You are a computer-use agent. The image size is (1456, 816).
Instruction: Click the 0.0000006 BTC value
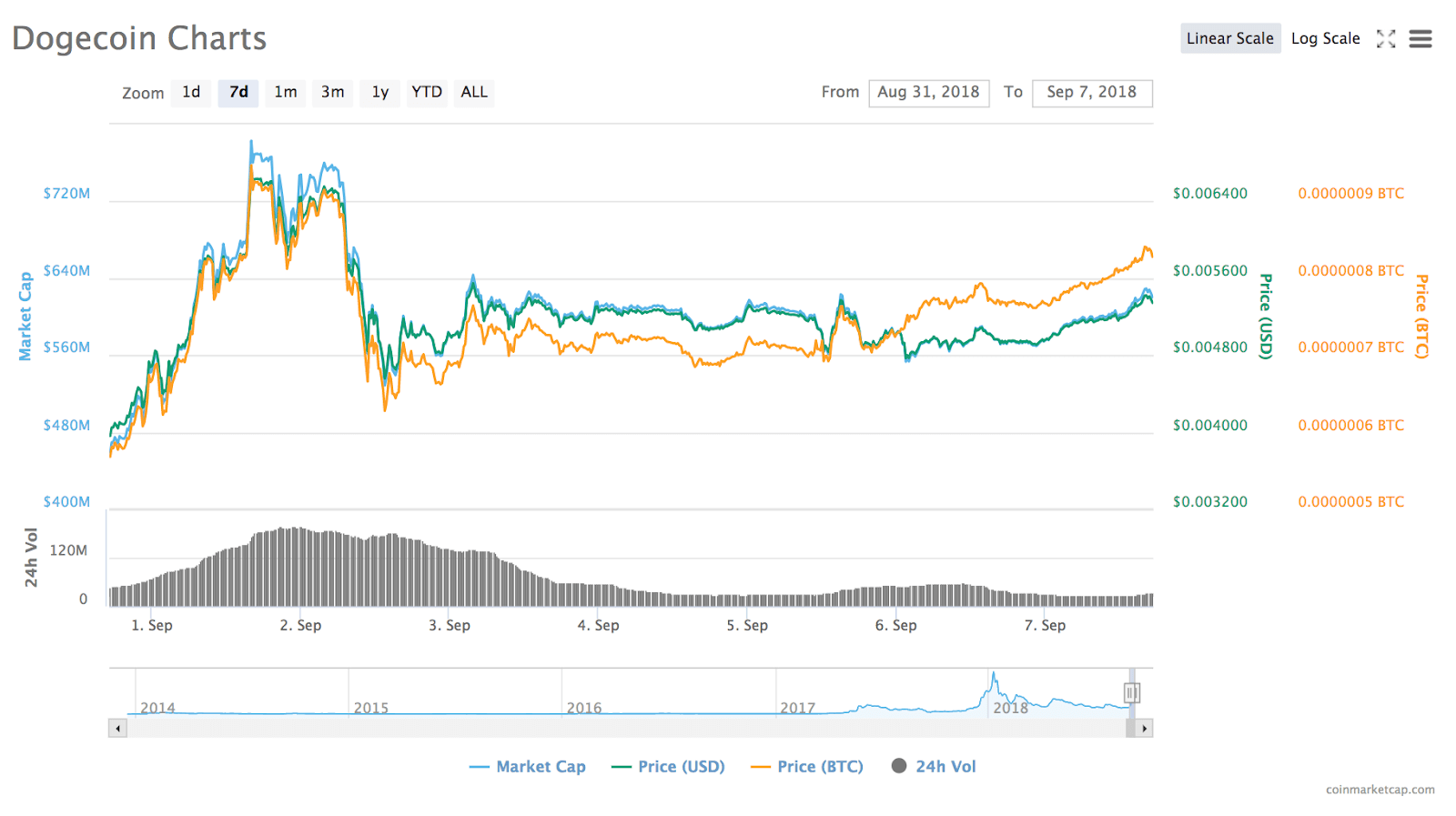coord(1351,426)
